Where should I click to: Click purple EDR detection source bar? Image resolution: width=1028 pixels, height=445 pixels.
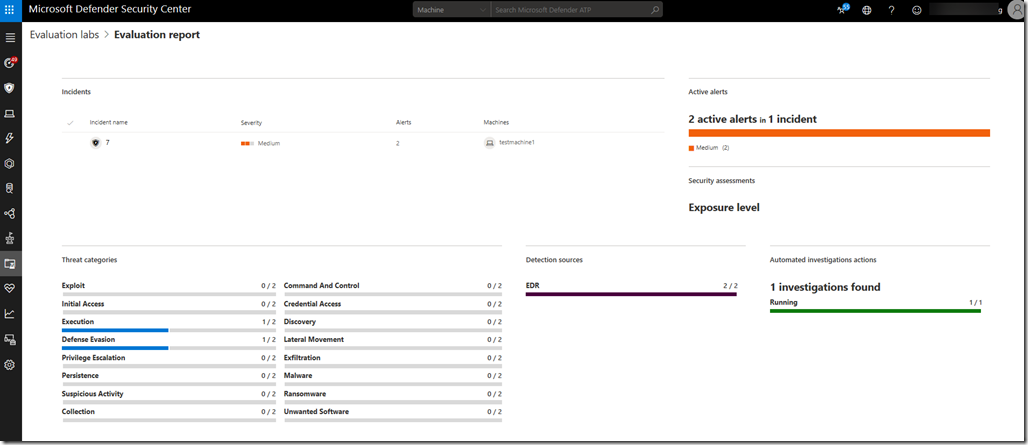click(631, 294)
